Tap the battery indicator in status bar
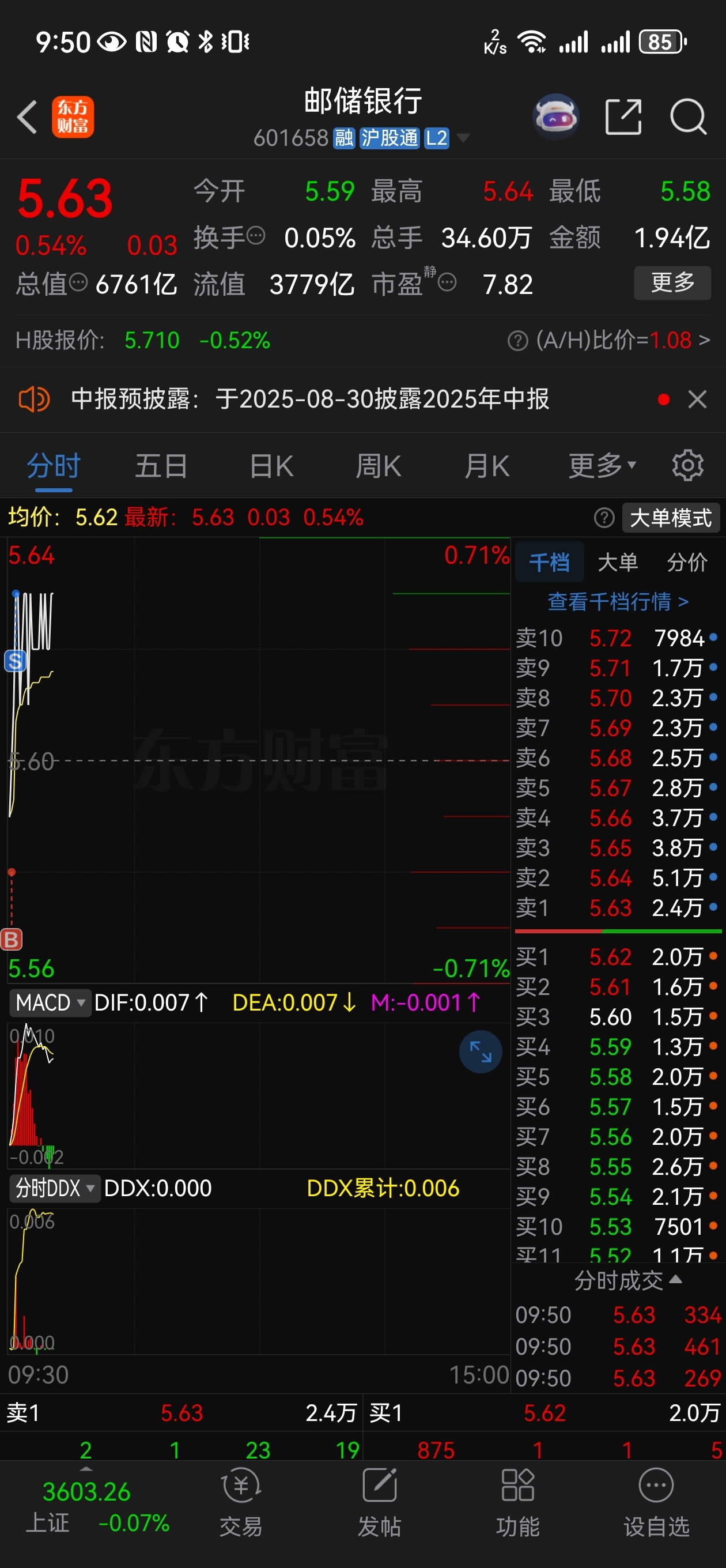Image resolution: width=726 pixels, height=1568 pixels. tap(663, 42)
